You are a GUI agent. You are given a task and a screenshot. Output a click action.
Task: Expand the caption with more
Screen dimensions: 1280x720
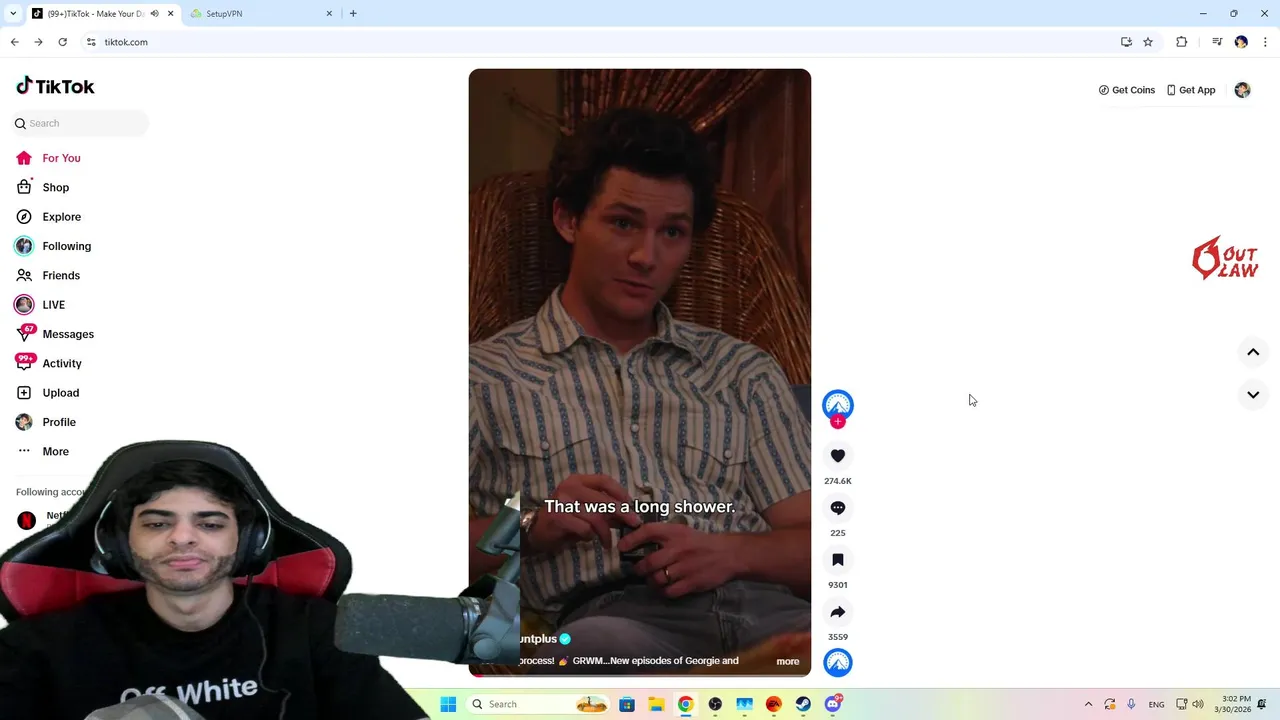pyautogui.click(x=788, y=661)
